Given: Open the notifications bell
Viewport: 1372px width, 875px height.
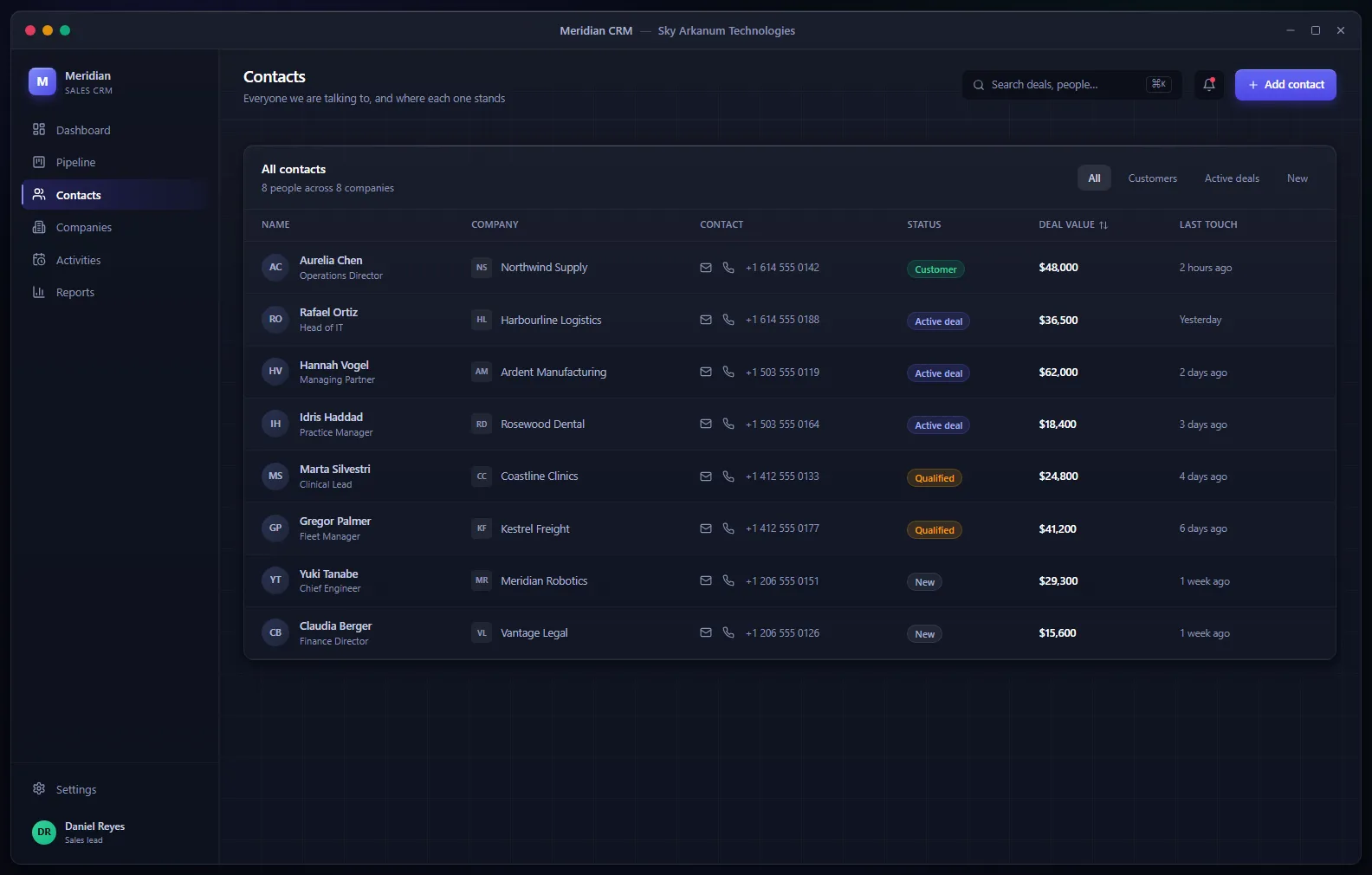Looking at the screenshot, I should point(1209,85).
